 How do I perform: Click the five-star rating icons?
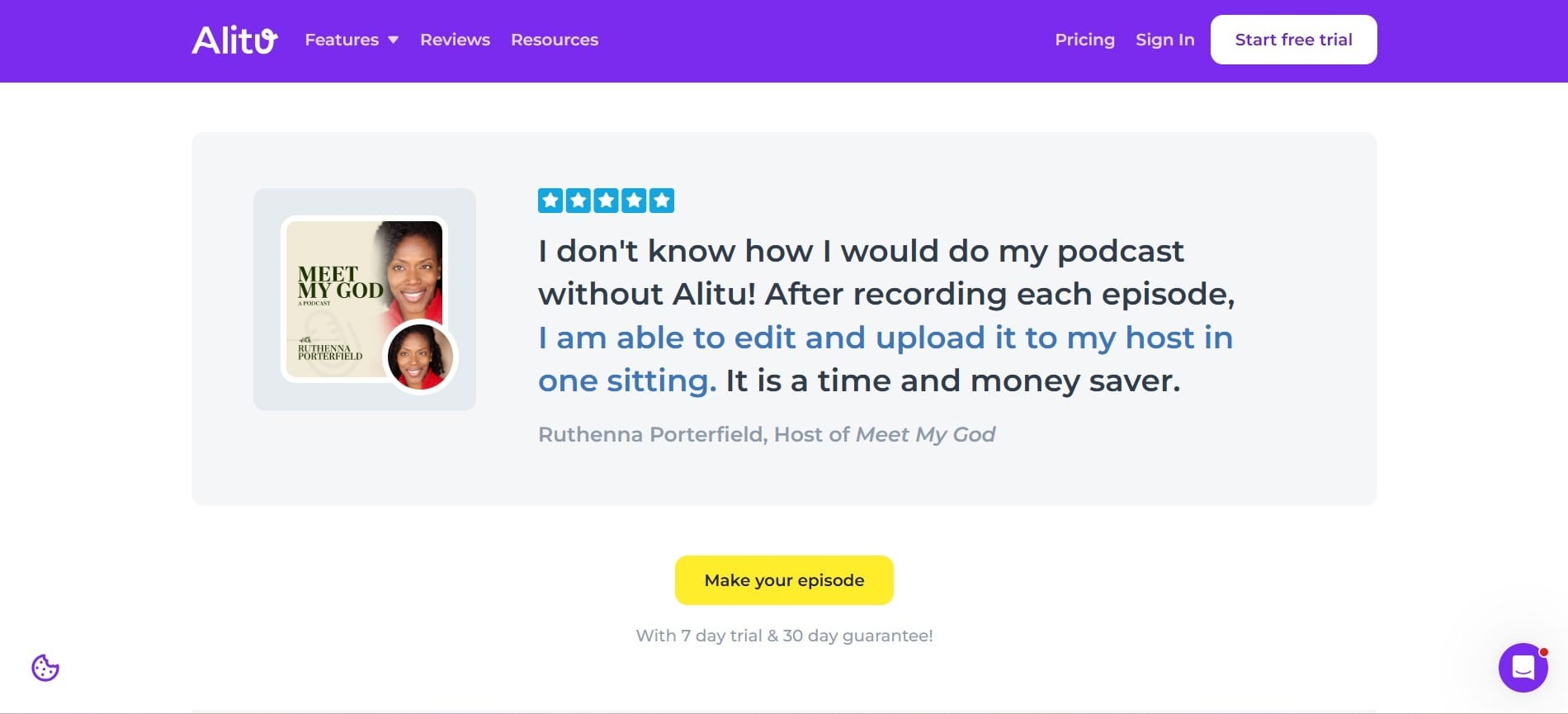click(x=606, y=201)
